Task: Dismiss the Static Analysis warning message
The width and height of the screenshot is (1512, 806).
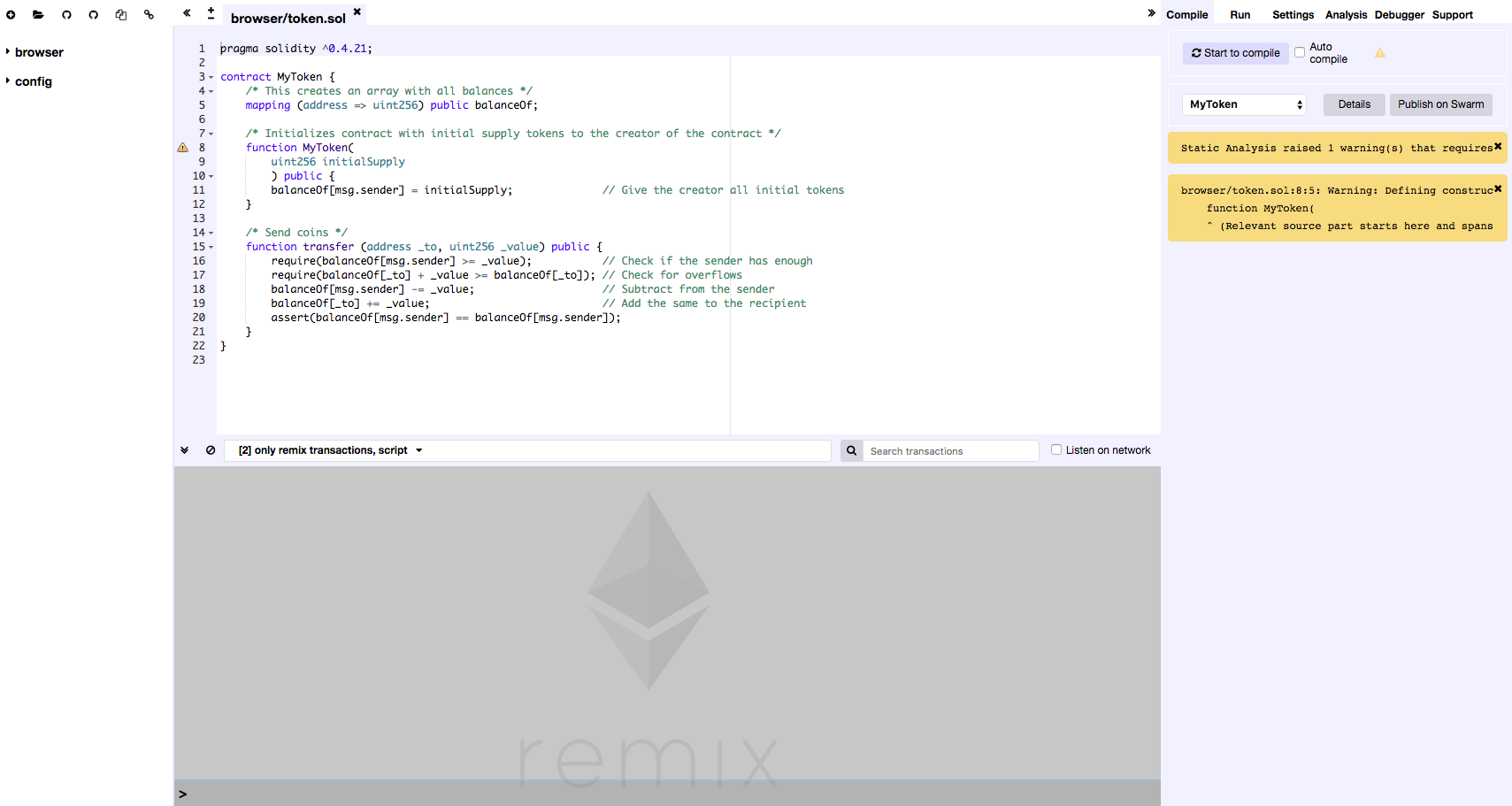Action: (x=1498, y=146)
